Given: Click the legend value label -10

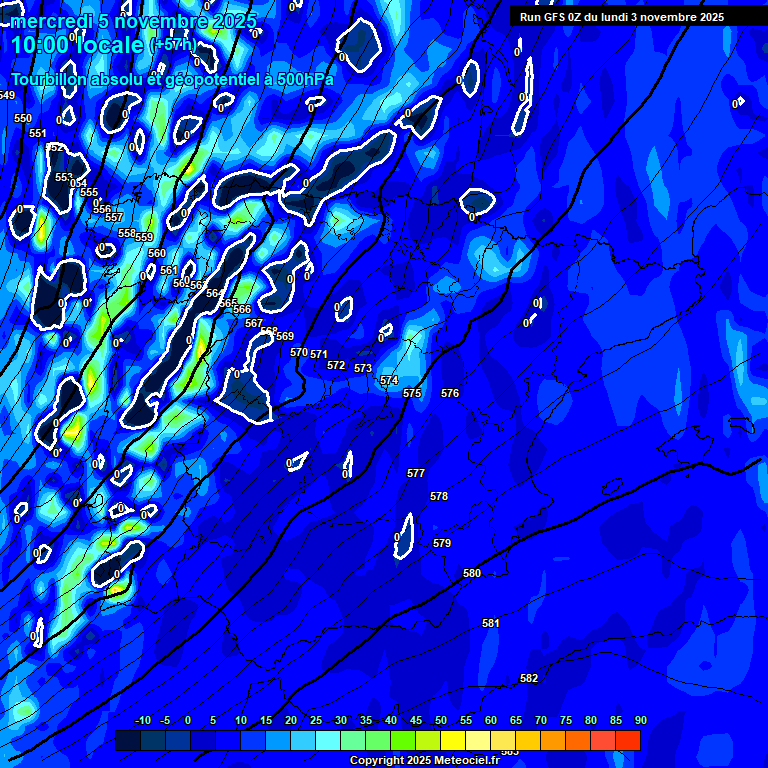Looking at the screenshot, I should [142, 720].
